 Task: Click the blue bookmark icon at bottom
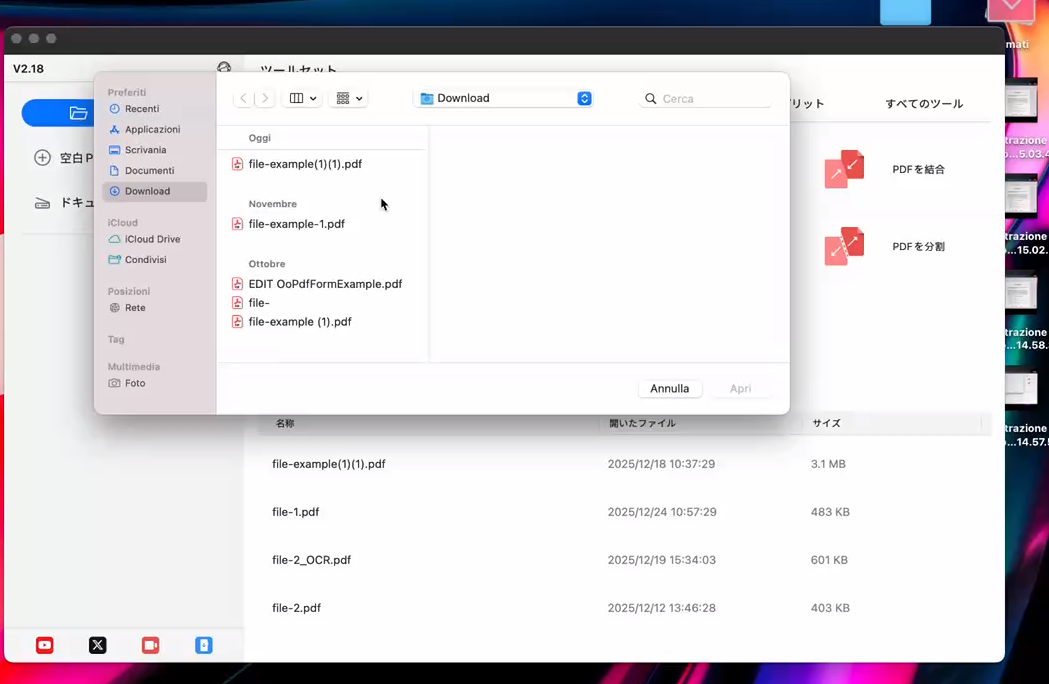click(204, 645)
